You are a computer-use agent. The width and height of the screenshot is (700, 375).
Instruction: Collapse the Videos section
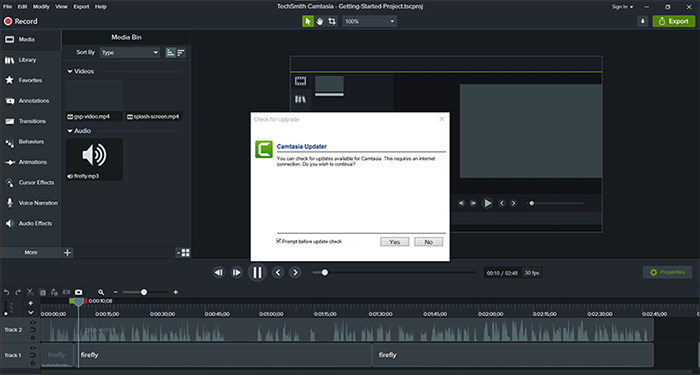(x=70, y=71)
